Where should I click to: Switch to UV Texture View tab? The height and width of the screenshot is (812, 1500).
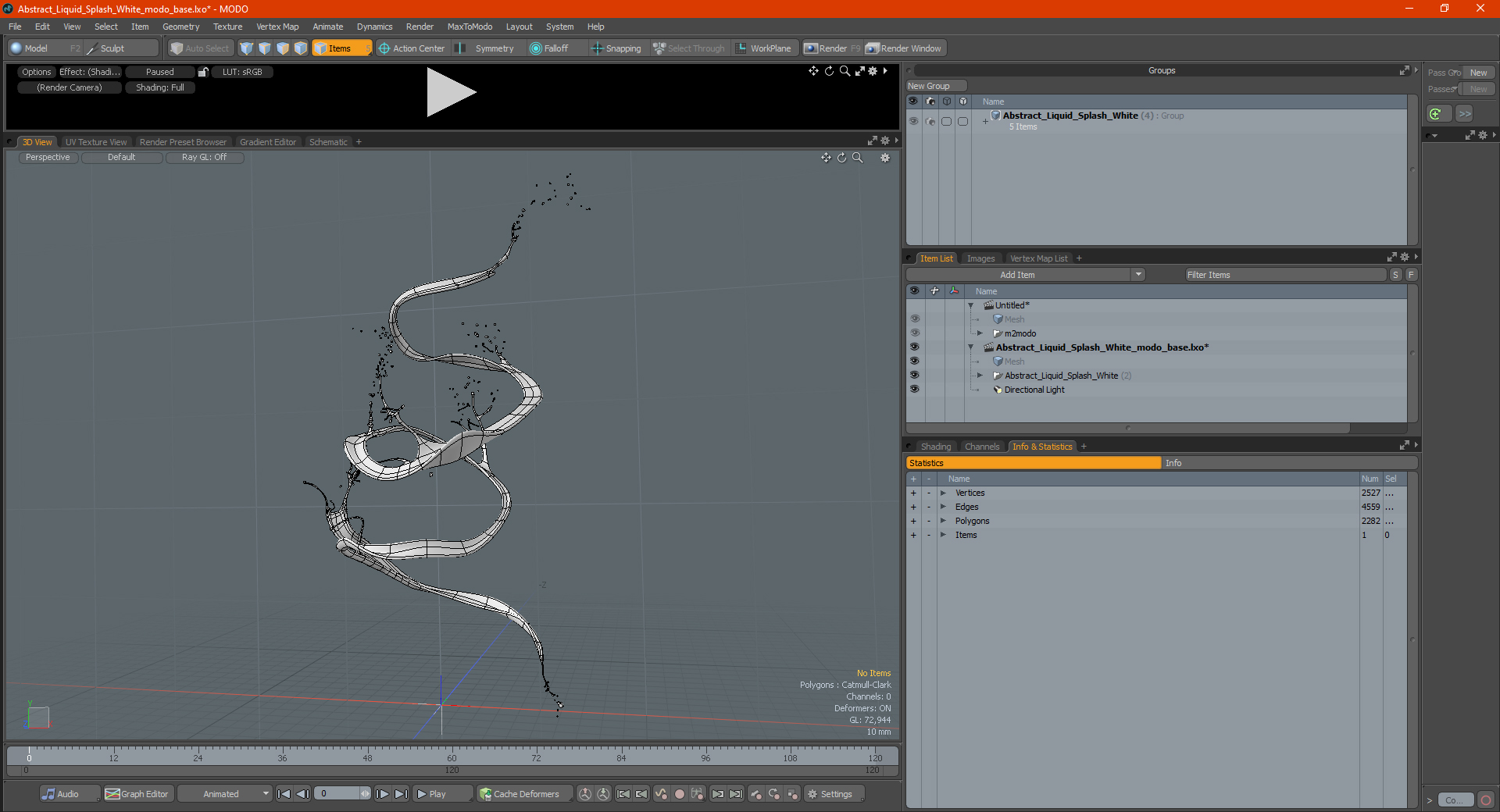(x=96, y=142)
